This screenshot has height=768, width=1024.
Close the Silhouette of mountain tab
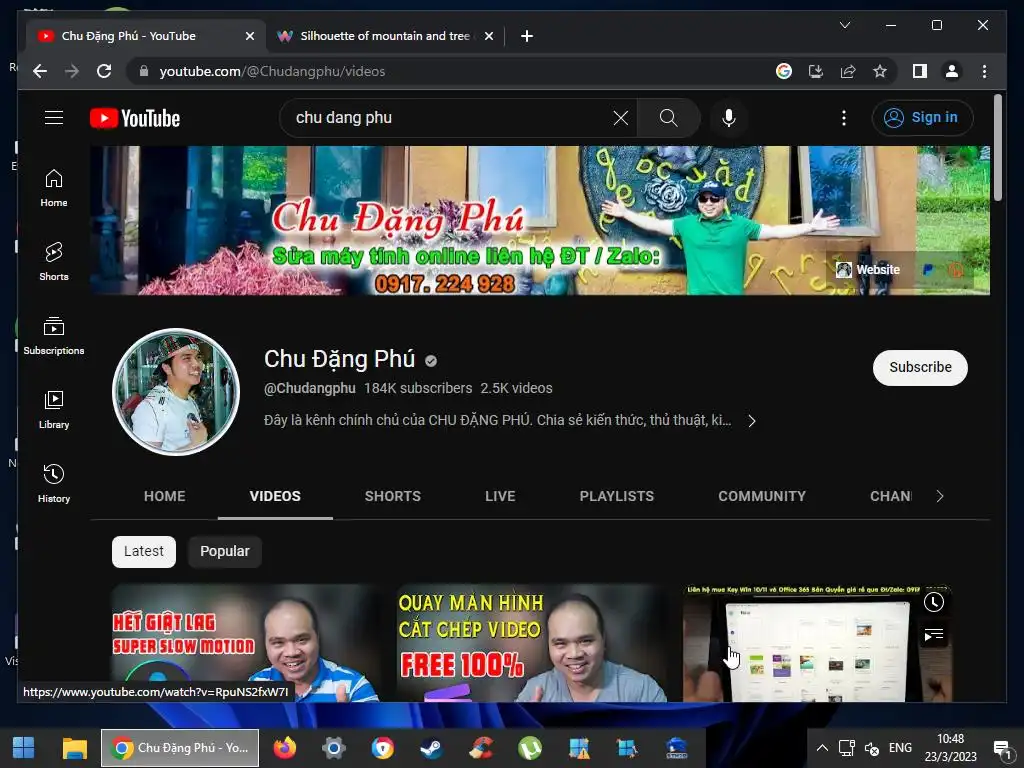click(488, 36)
